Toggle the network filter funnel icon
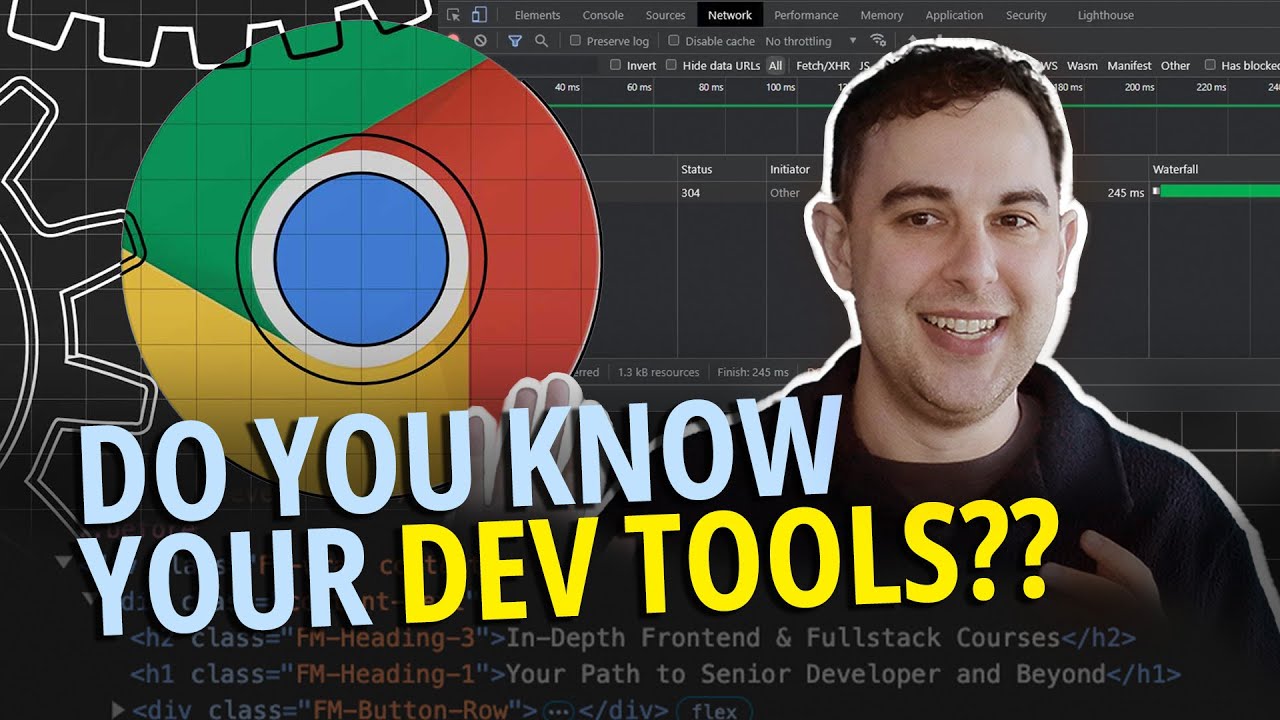The image size is (1280, 720). [x=515, y=41]
